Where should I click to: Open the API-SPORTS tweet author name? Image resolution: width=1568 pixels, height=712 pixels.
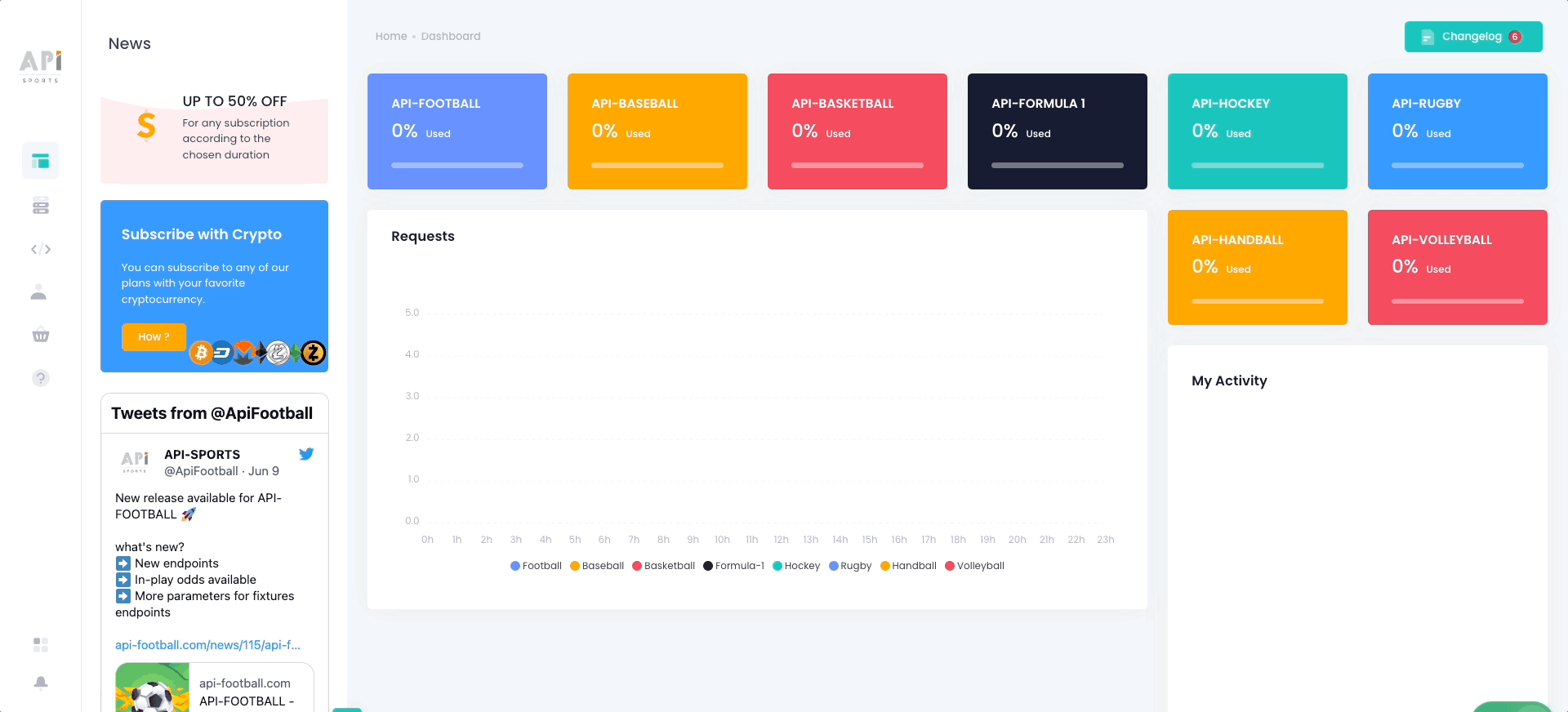[203, 455]
